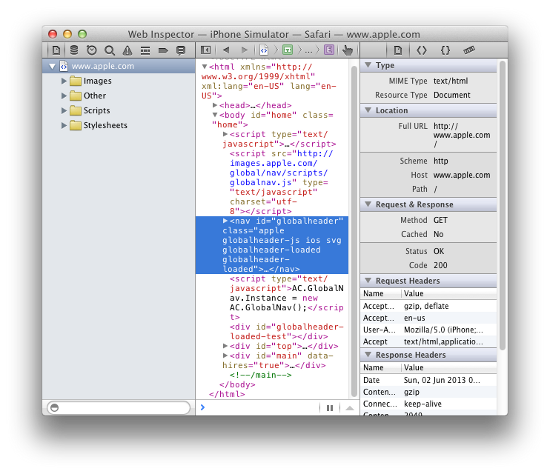The height and width of the screenshot is (474, 550).
Task: Click the sidebar filter search field
Action: click(119, 408)
